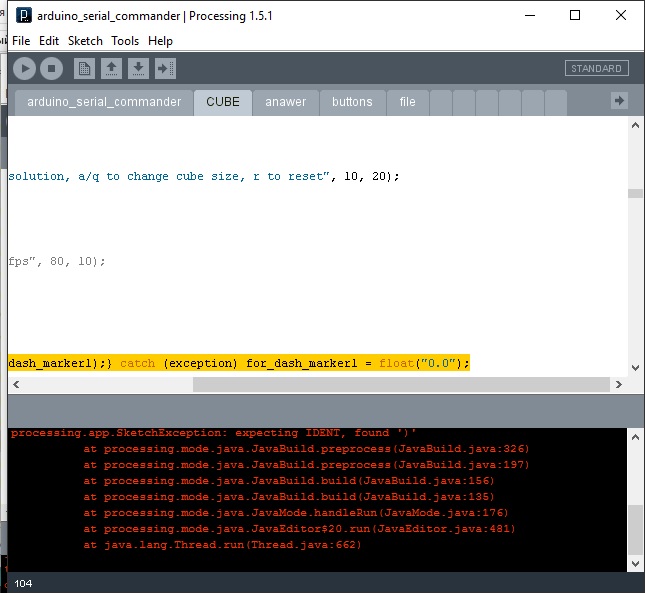Select the file tab
Screen dimensions: 645x593
coord(407,102)
